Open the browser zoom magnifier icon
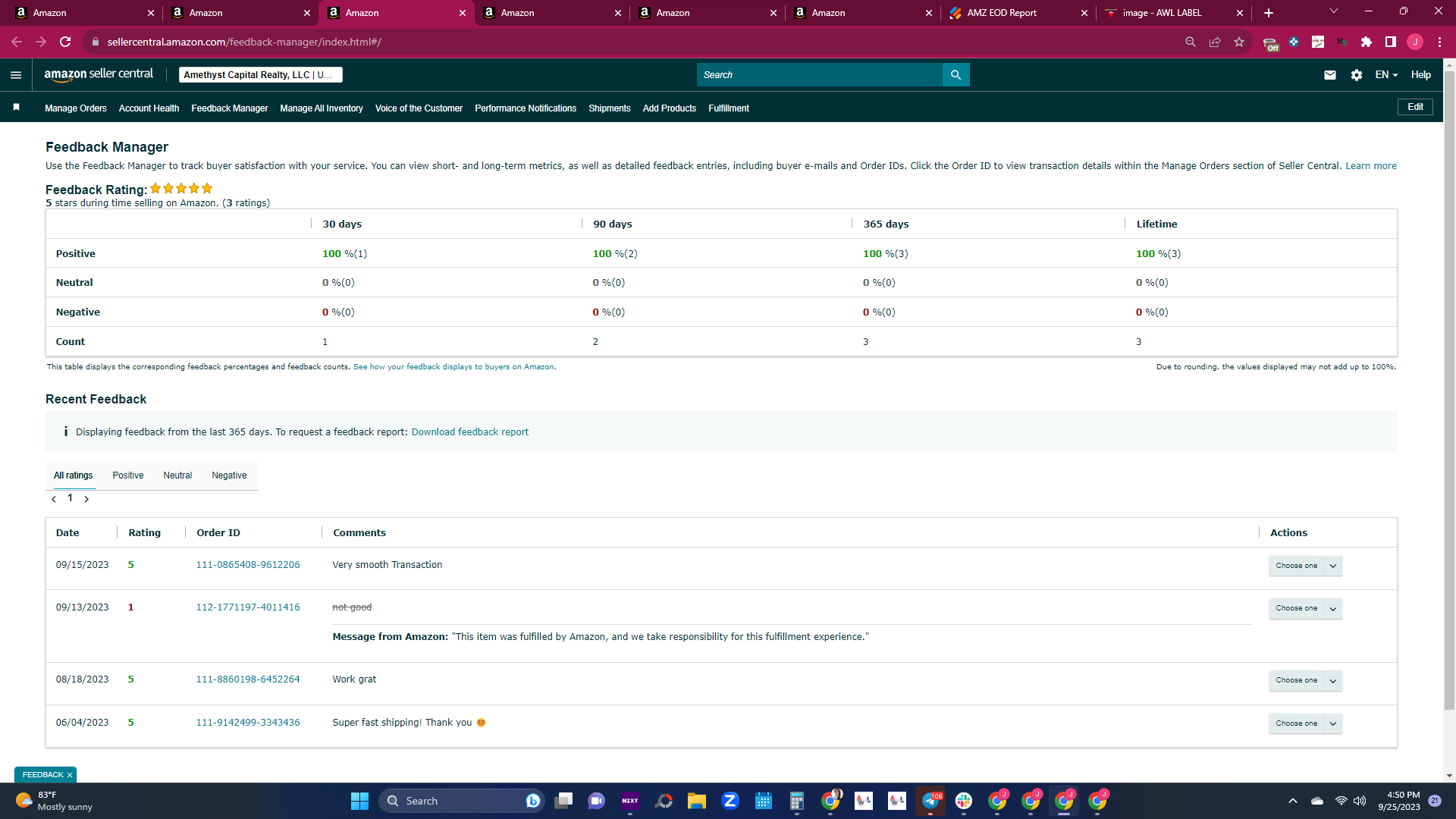 pyautogui.click(x=1191, y=42)
